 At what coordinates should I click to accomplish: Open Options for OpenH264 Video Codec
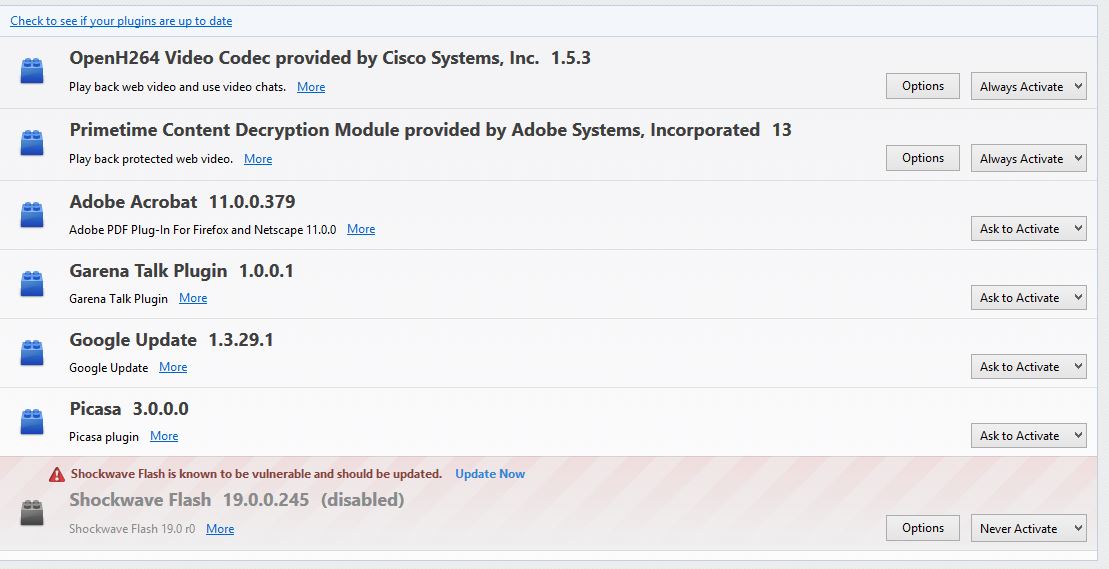tap(923, 86)
